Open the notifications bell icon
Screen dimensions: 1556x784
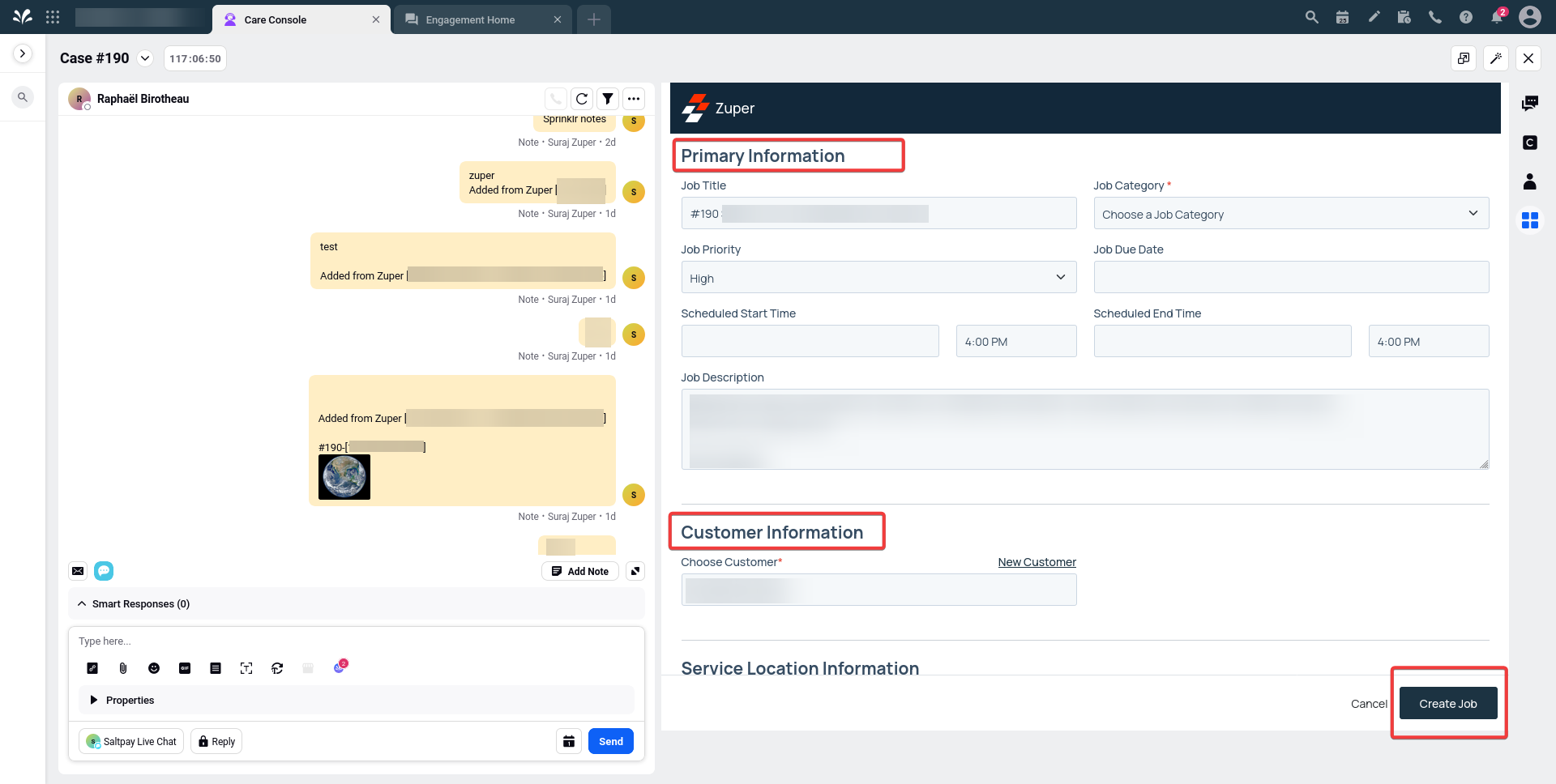[1496, 17]
